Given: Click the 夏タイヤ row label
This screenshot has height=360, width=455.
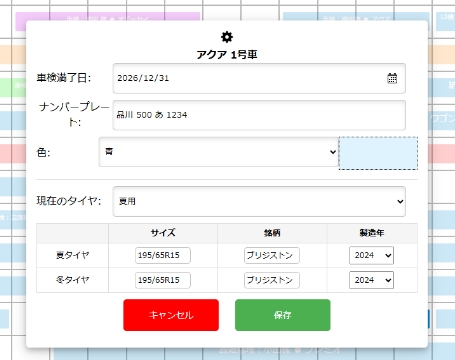Looking at the screenshot, I should tap(72, 255).
